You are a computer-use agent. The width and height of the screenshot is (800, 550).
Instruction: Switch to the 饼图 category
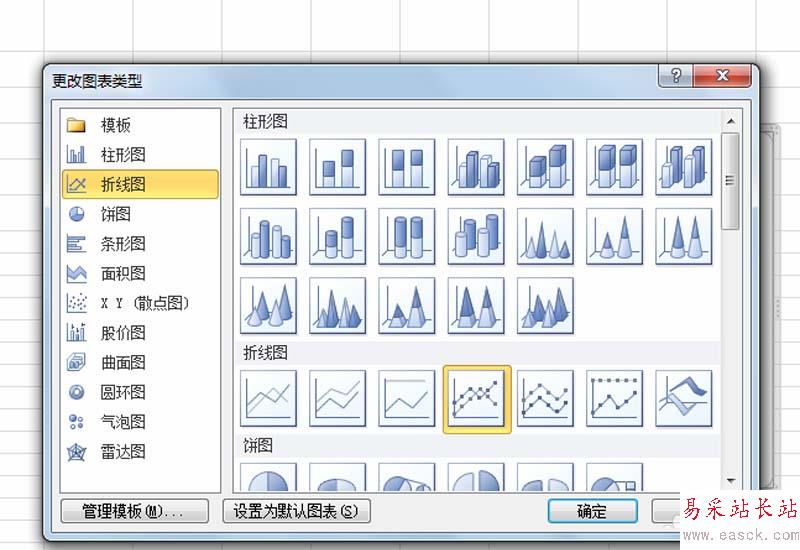pyautogui.click(x=140, y=214)
